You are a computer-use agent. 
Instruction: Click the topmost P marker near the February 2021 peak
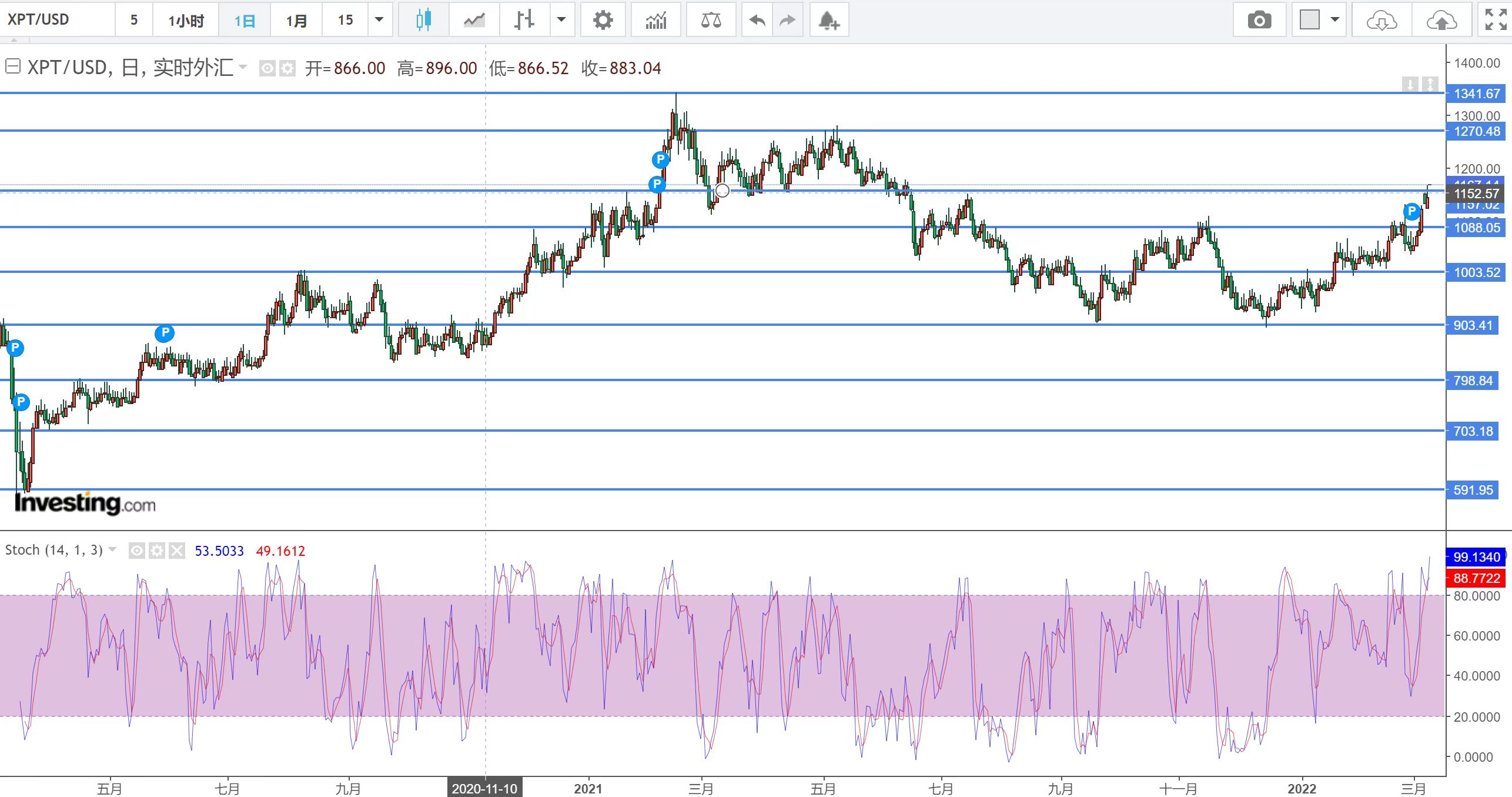click(660, 159)
